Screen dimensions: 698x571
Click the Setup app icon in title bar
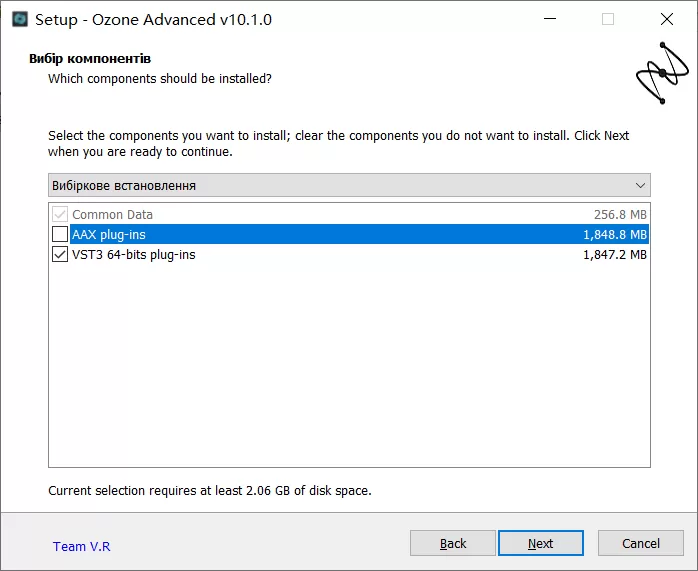tap(19, 19)
